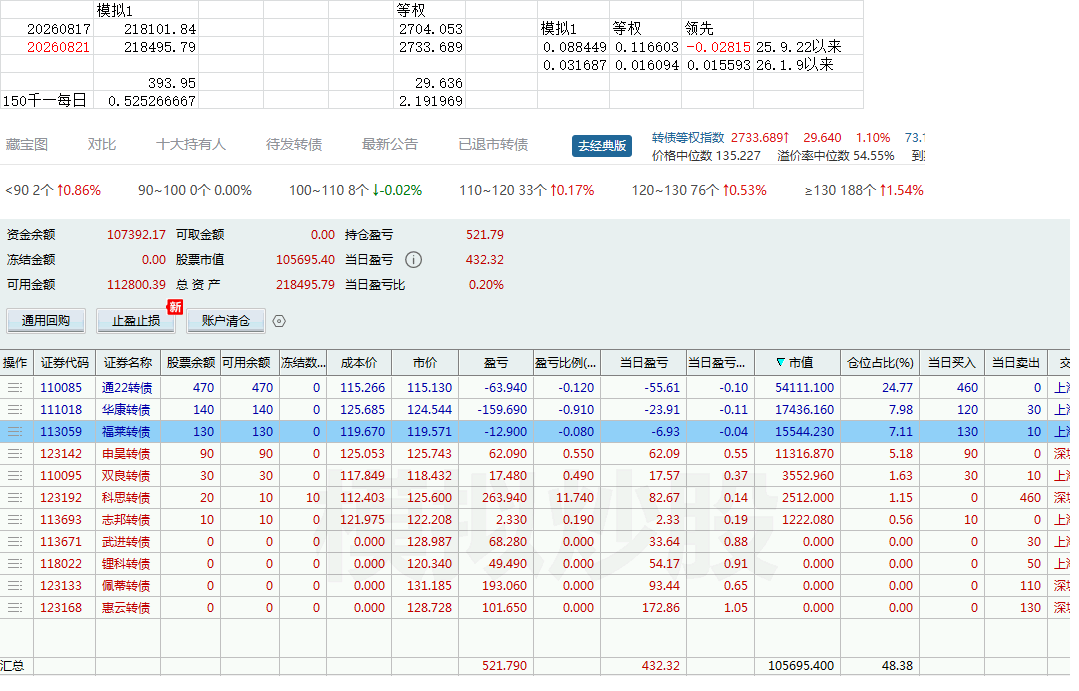Sort by 当日卖出 column header

point(1016,363)
